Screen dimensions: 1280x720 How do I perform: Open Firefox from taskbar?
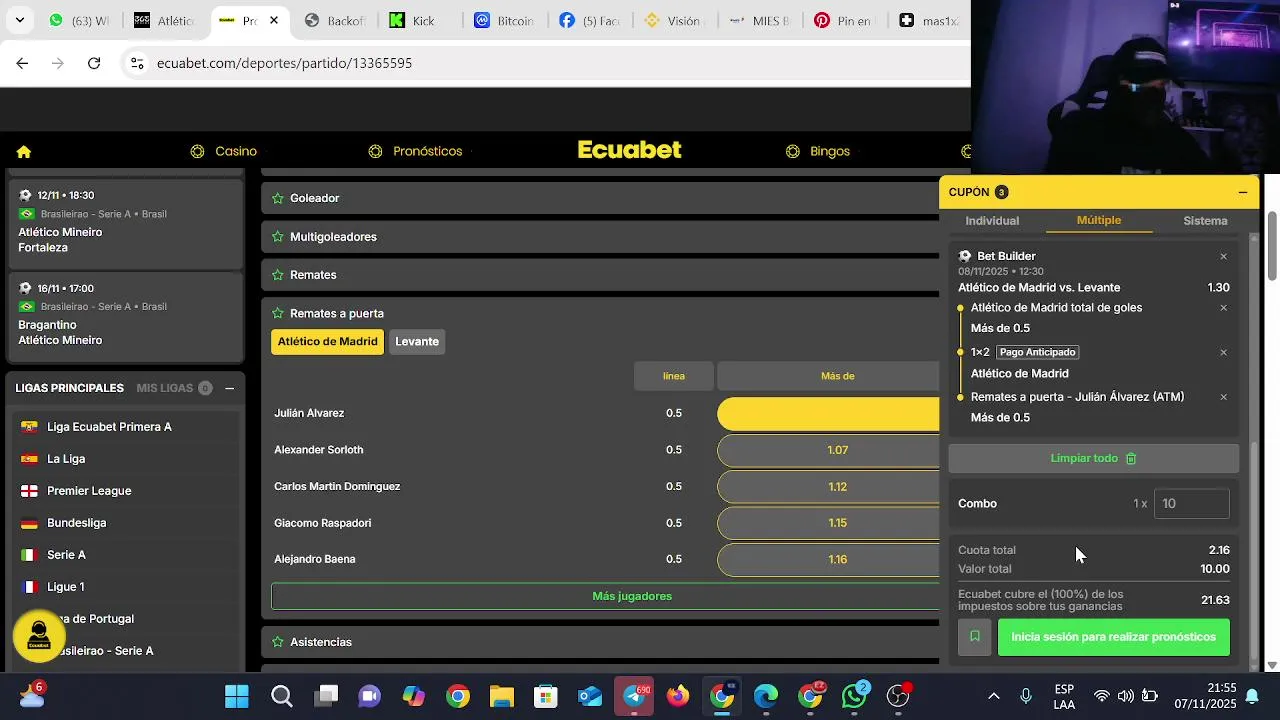[678, 696]
